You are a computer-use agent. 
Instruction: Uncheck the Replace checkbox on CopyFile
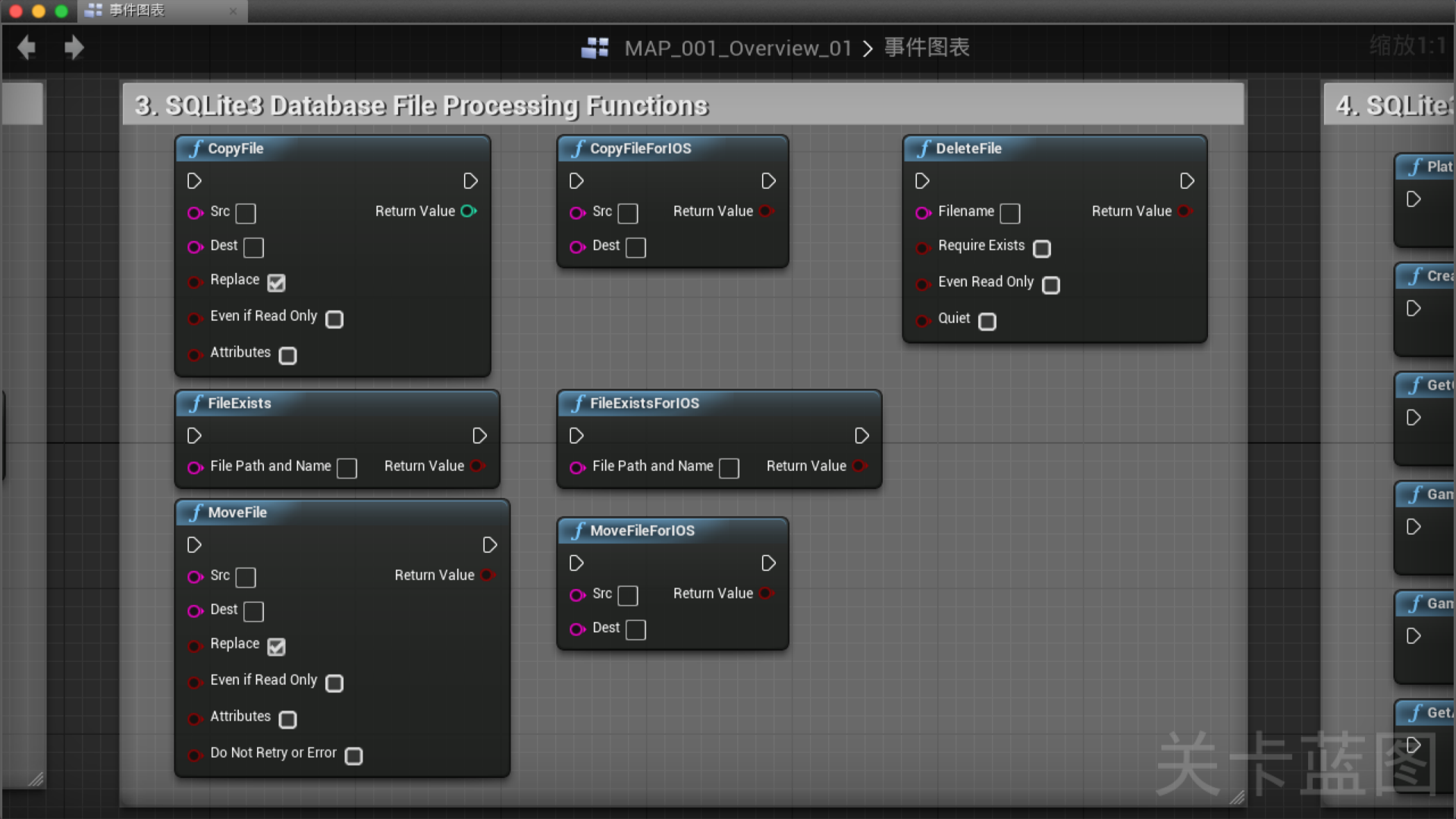tap(276, 283)
